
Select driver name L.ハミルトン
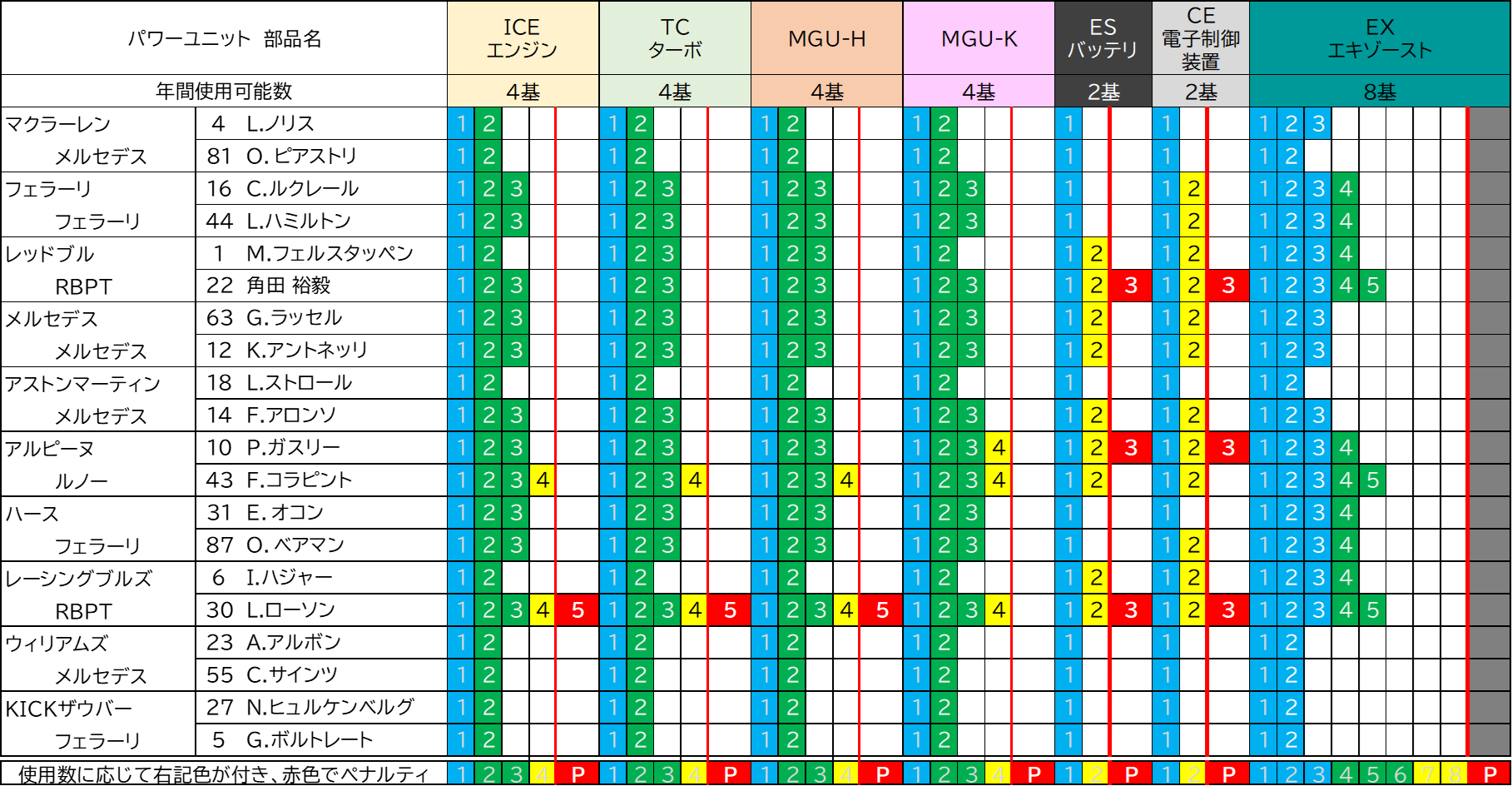299,221
